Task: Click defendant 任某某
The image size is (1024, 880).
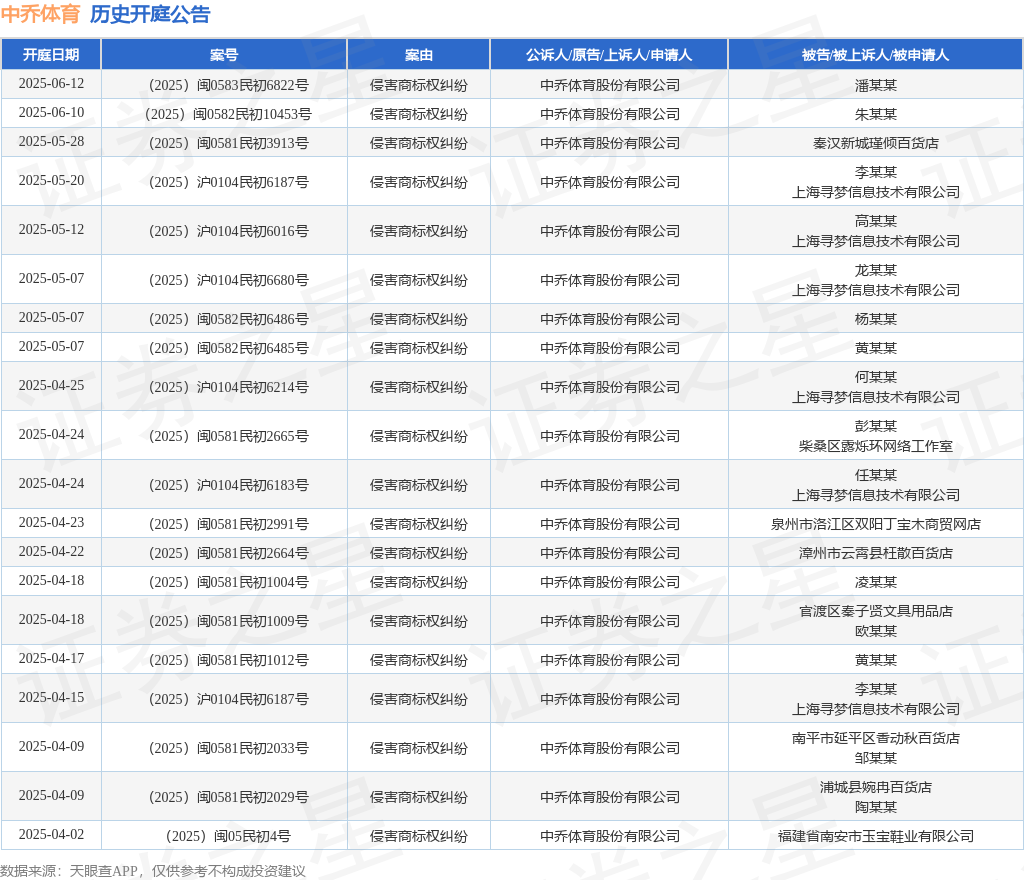Action: coord(876,475)
